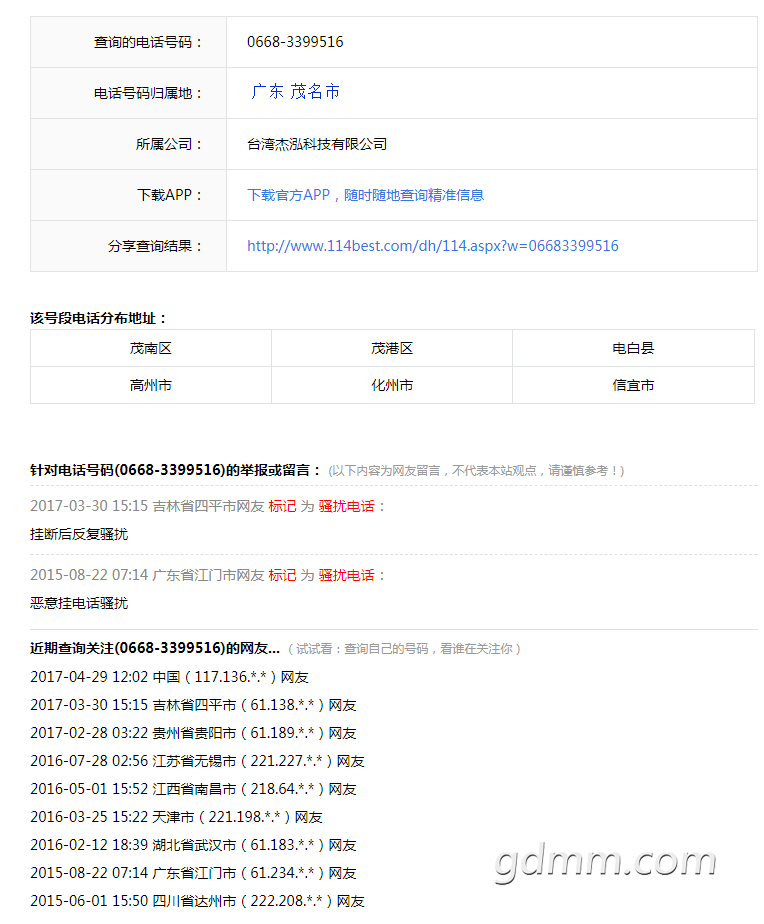This screenshot has width=764, height=924.
Task: Select comment text 挂断后反复骚扰
Action: [79, 534]
